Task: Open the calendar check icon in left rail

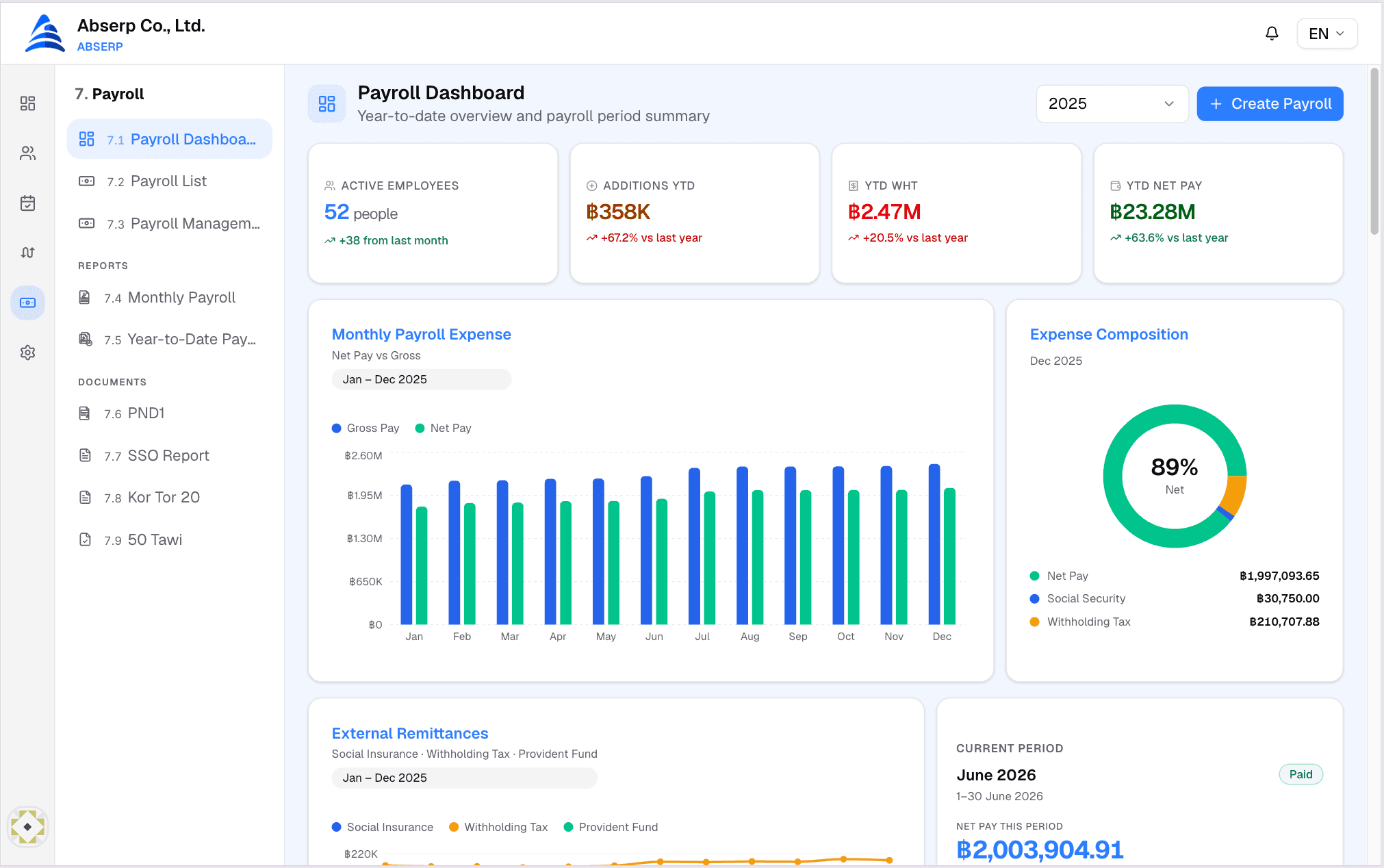Action: click(27, 203)
